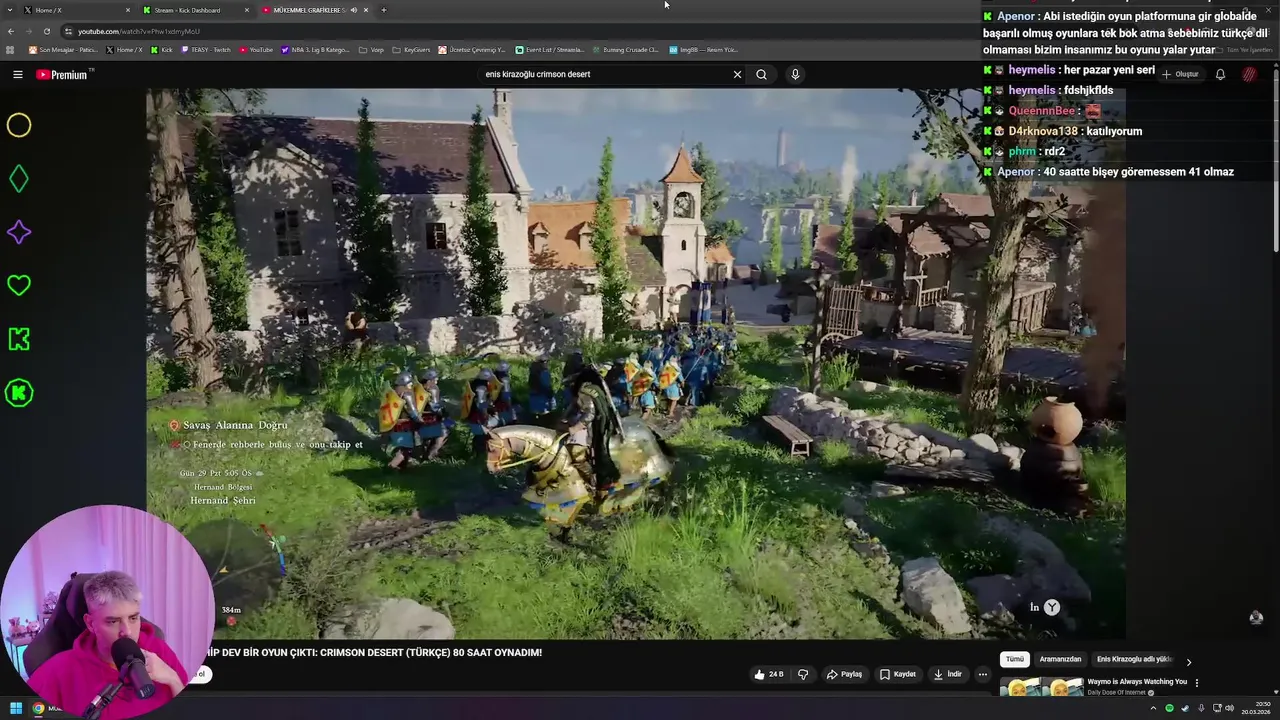Open options for Waymo video suggestion

1196,682
